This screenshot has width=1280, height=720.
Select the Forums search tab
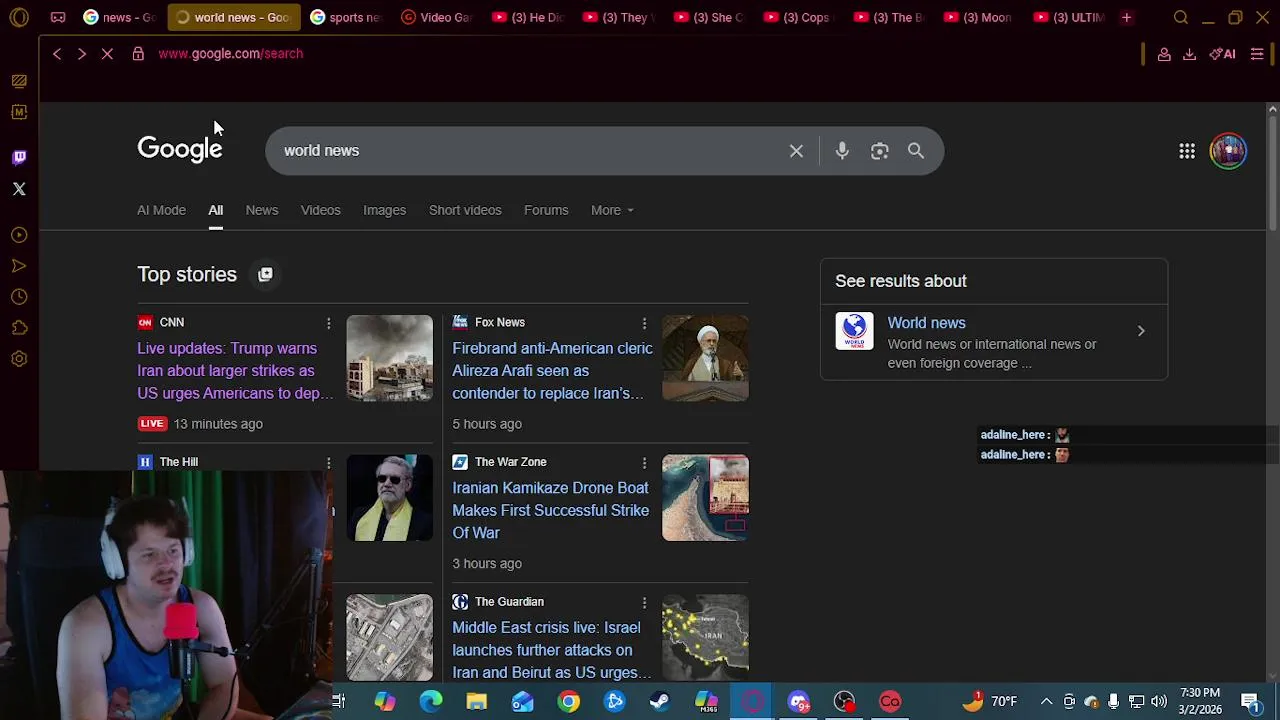(x=546, y=210)
